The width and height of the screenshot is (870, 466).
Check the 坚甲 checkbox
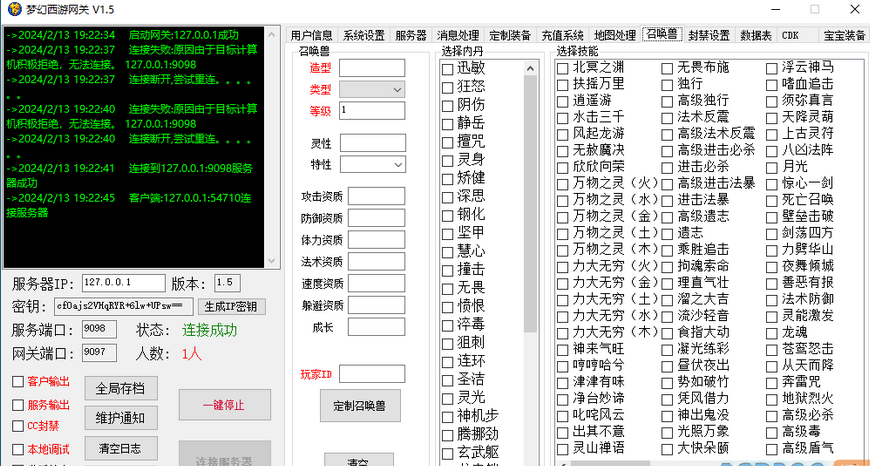click(447, 234)
